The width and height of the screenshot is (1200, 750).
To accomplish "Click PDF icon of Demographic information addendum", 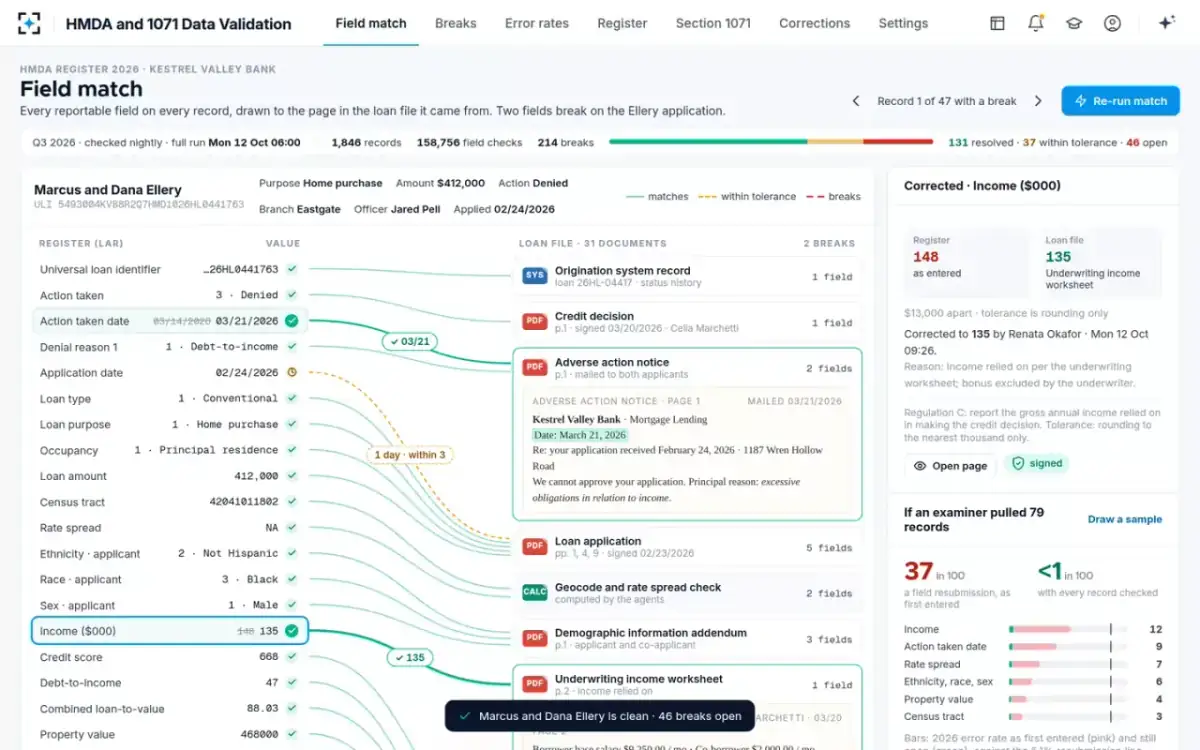I will pos(535,638).
